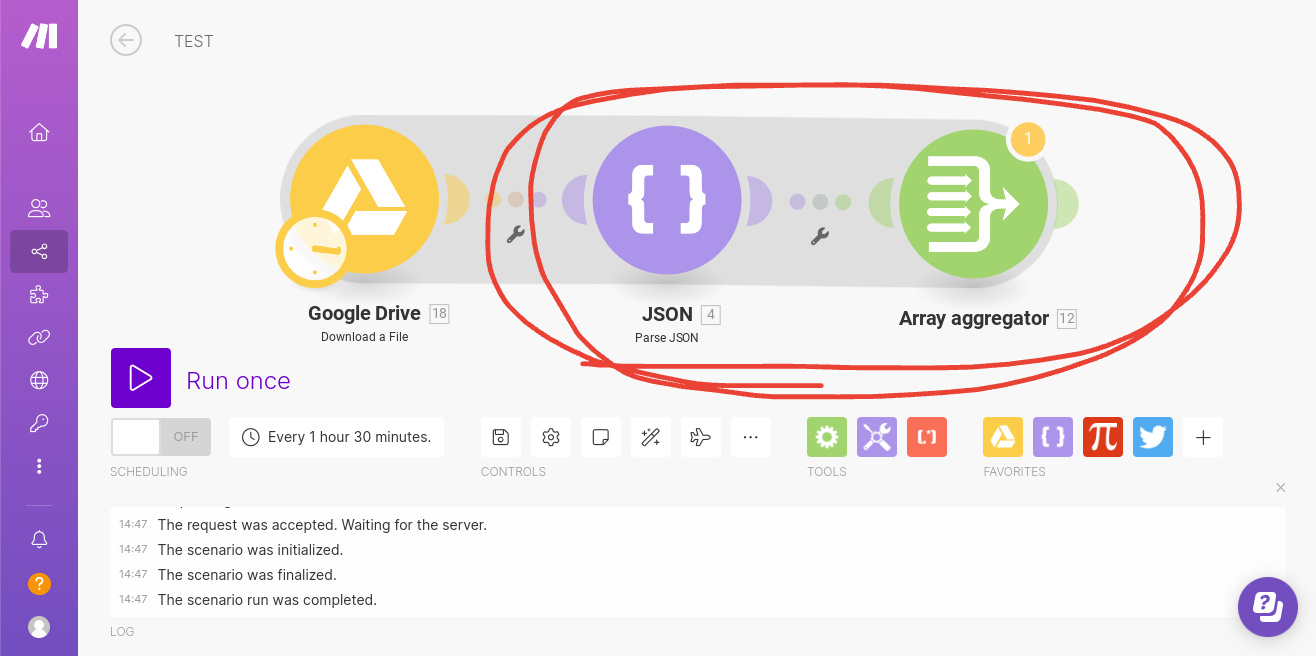Click the wrench between Google Drive and JSON
Viewport: 1316px width, 656px height.
516,235
